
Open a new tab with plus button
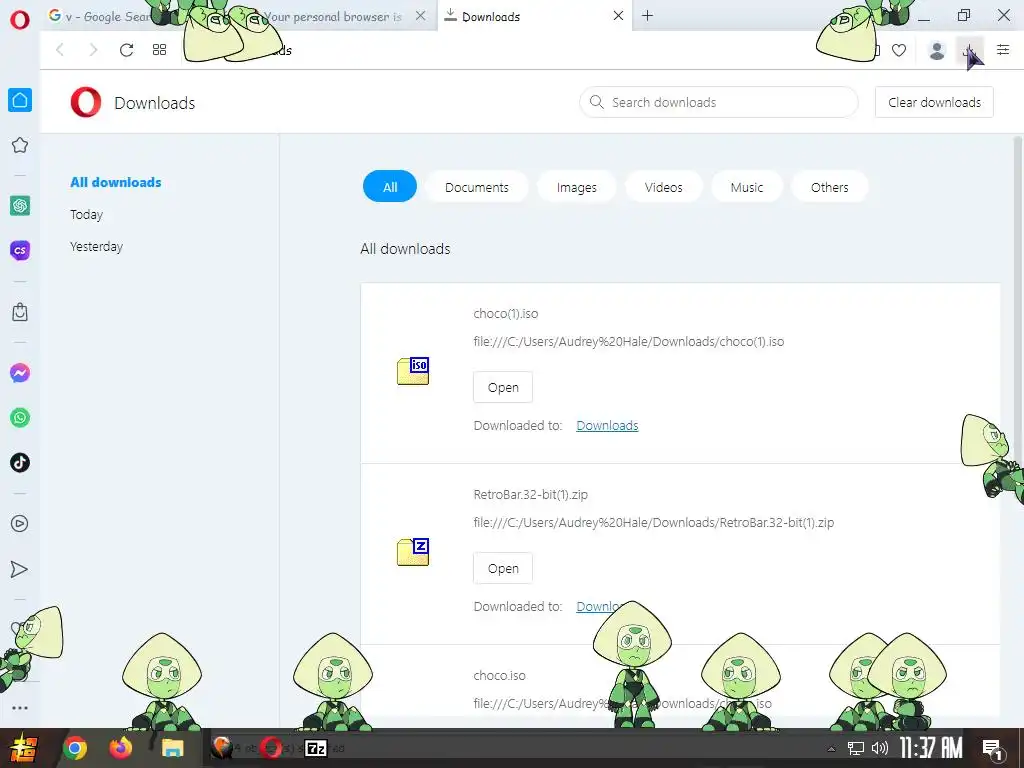647,16
